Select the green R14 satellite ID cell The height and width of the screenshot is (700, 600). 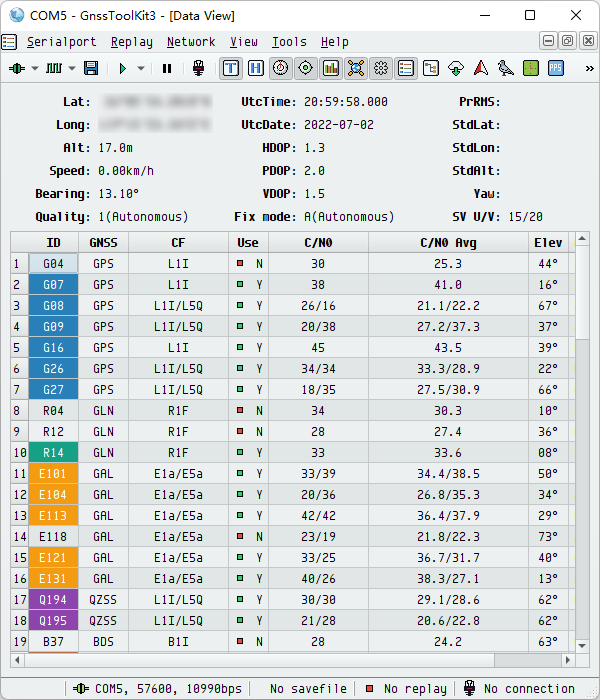pyautogui.click(x=54, y=452)
